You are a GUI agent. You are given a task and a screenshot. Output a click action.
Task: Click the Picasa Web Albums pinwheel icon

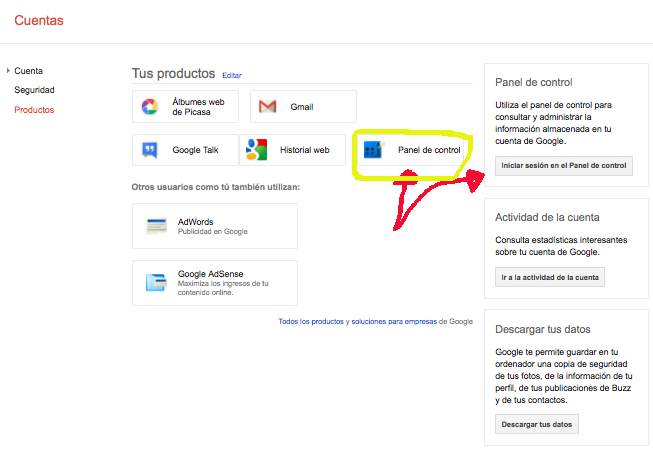[x=150, y=107]
